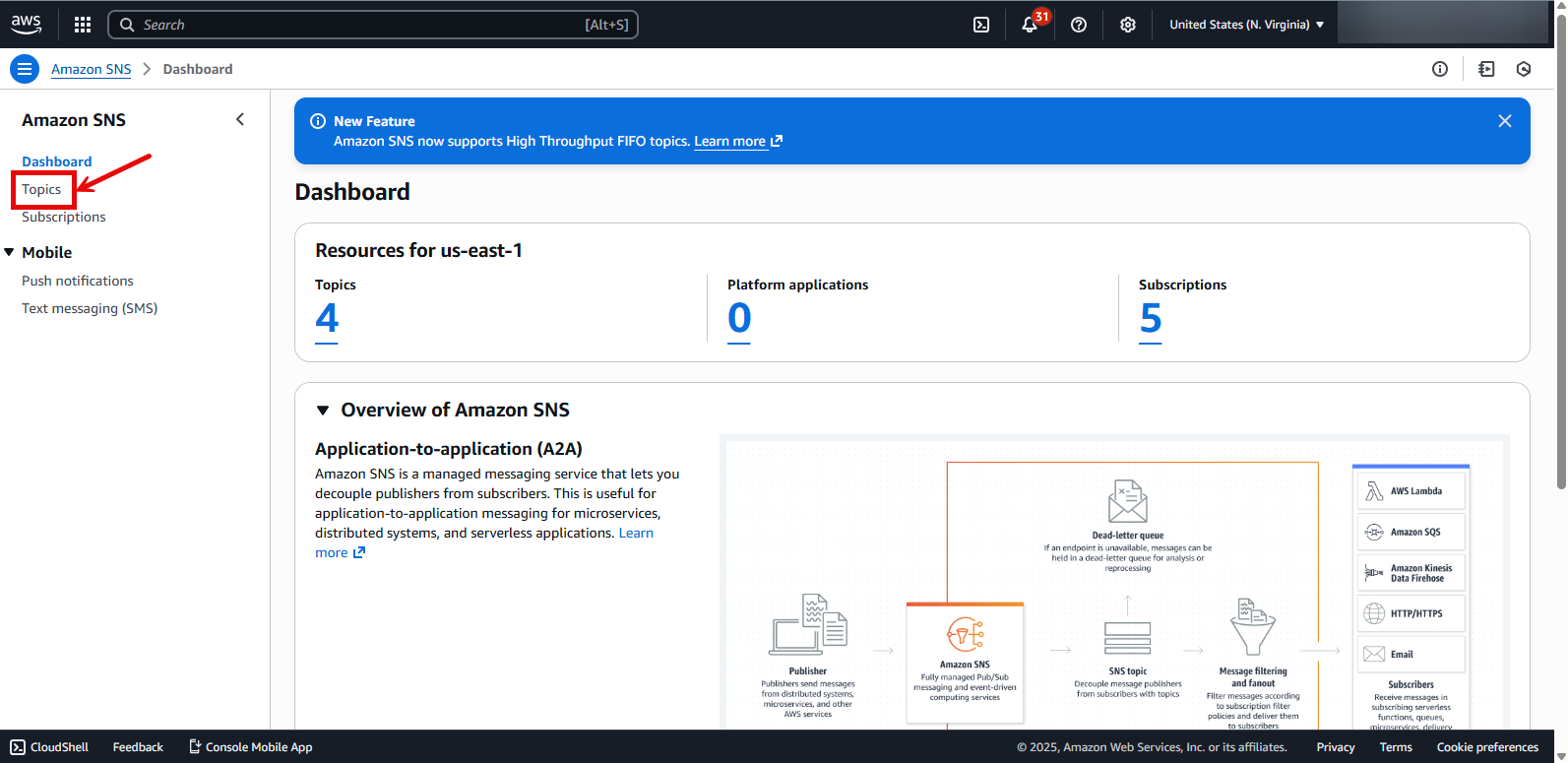The image size is (1568, 763).
Task: Click the Topics count number 4
Action: pyautogui.click(x=327, y=319)
